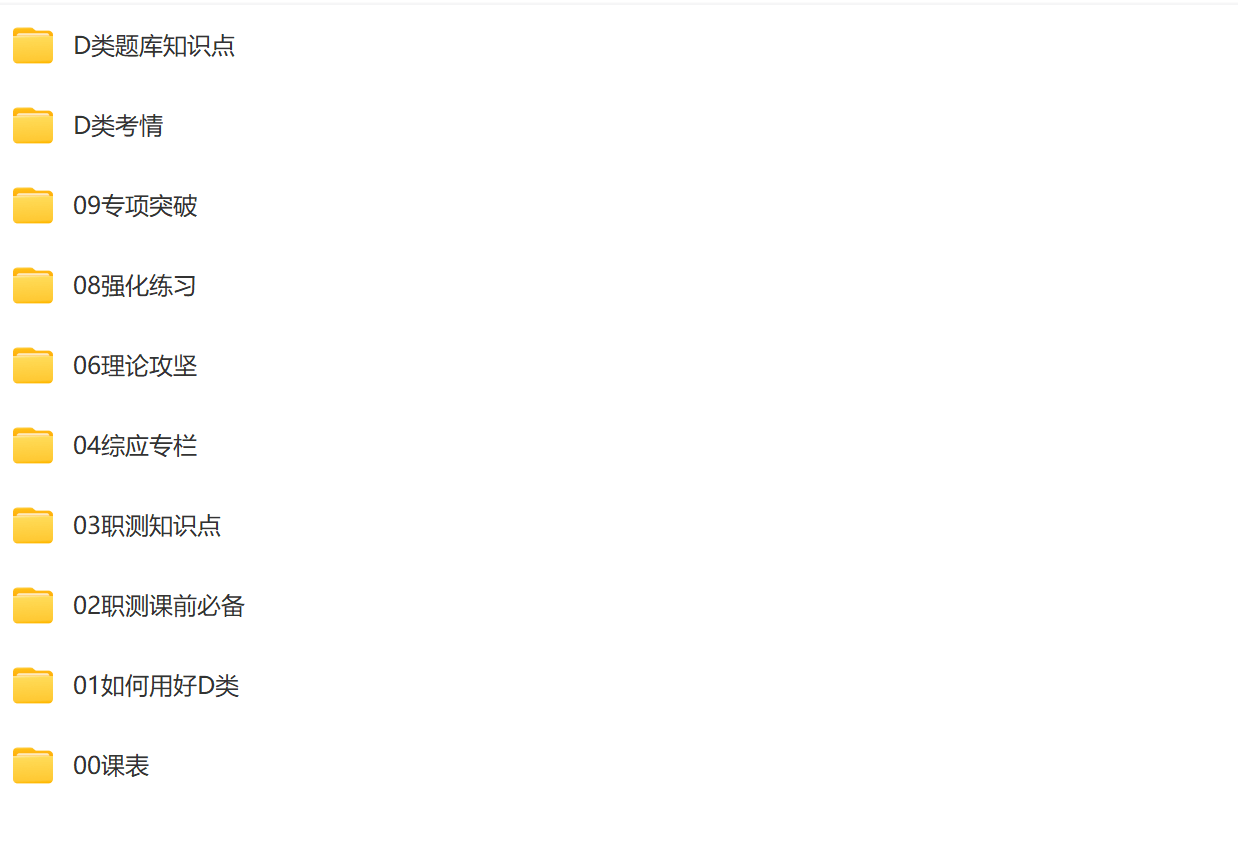The width and height of the screenshot is (1238, 868).
Task: Open 09专项突破 by its name
Action: [135, 206]
